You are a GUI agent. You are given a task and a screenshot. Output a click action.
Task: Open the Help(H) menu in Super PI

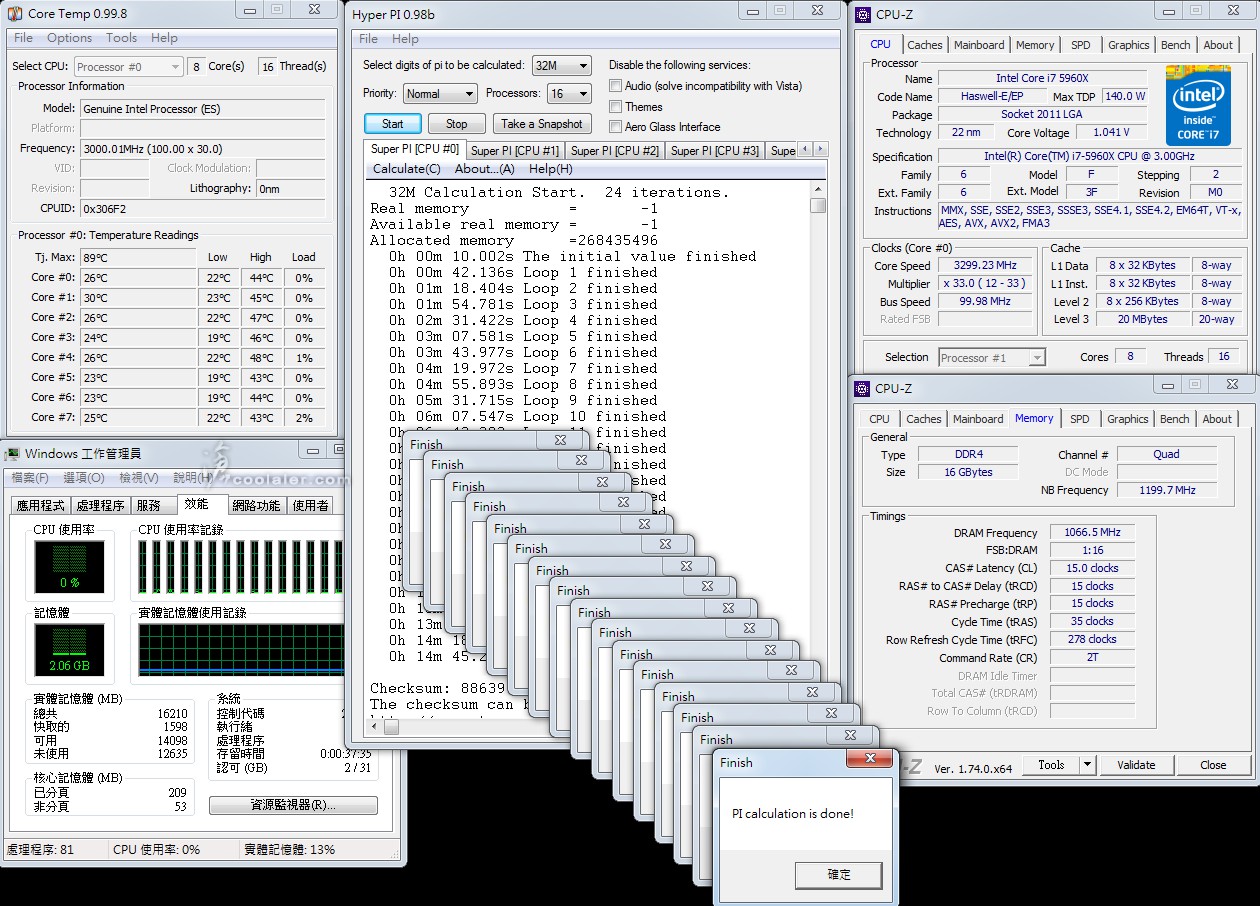551,169
